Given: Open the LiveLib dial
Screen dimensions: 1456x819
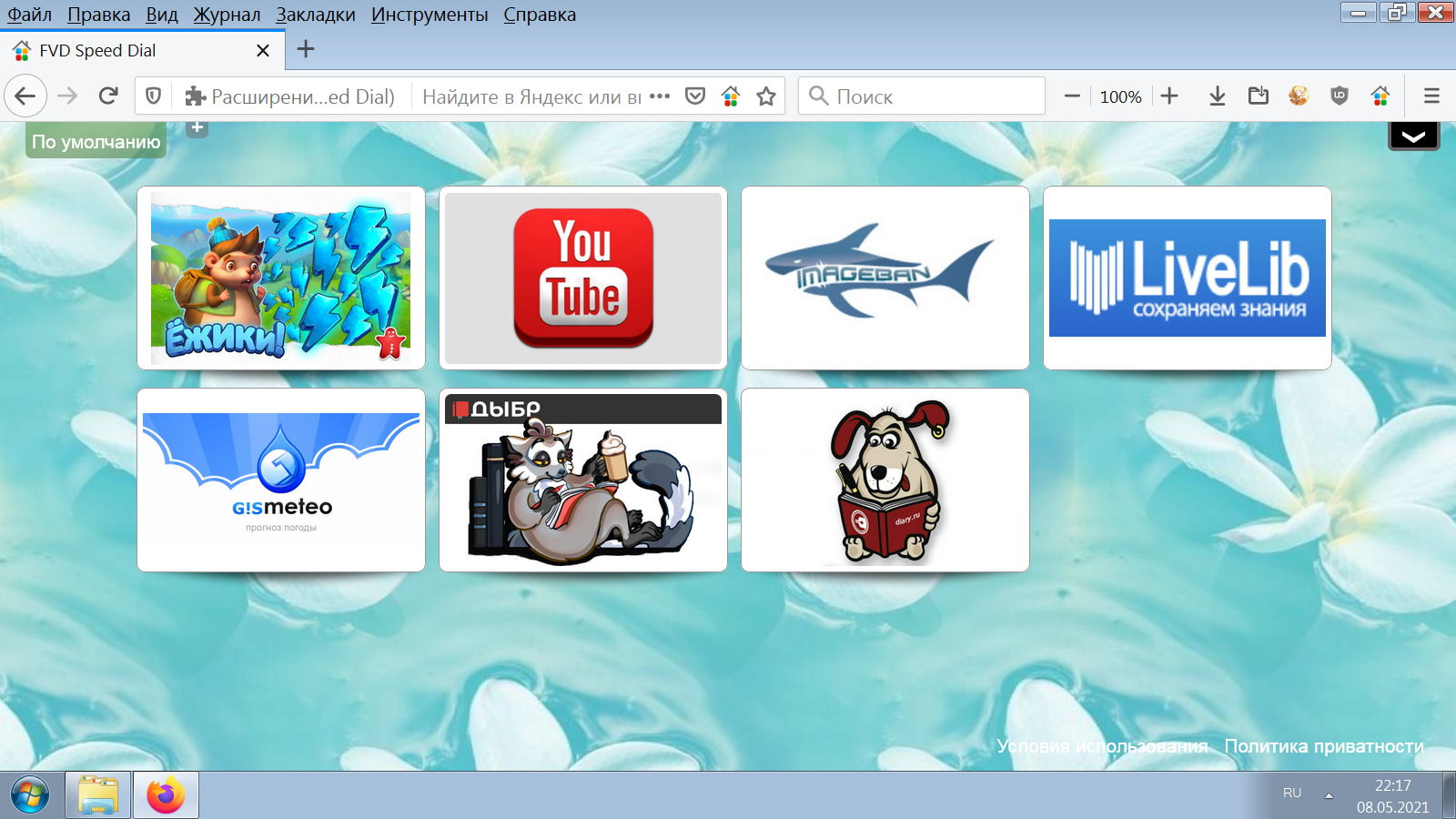Looking at the screenshot, I should pyautogui.click(x=1188, y=278).
